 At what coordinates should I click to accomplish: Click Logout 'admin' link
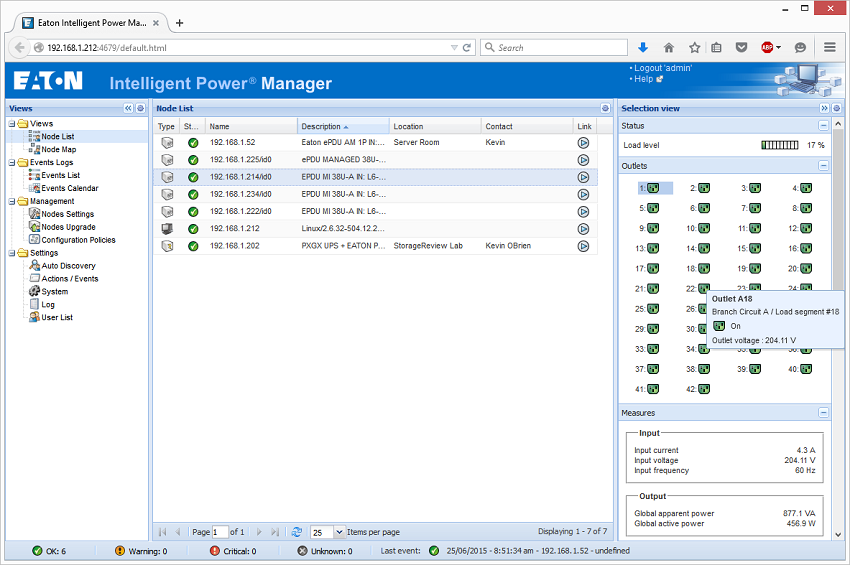coord(663,68)
